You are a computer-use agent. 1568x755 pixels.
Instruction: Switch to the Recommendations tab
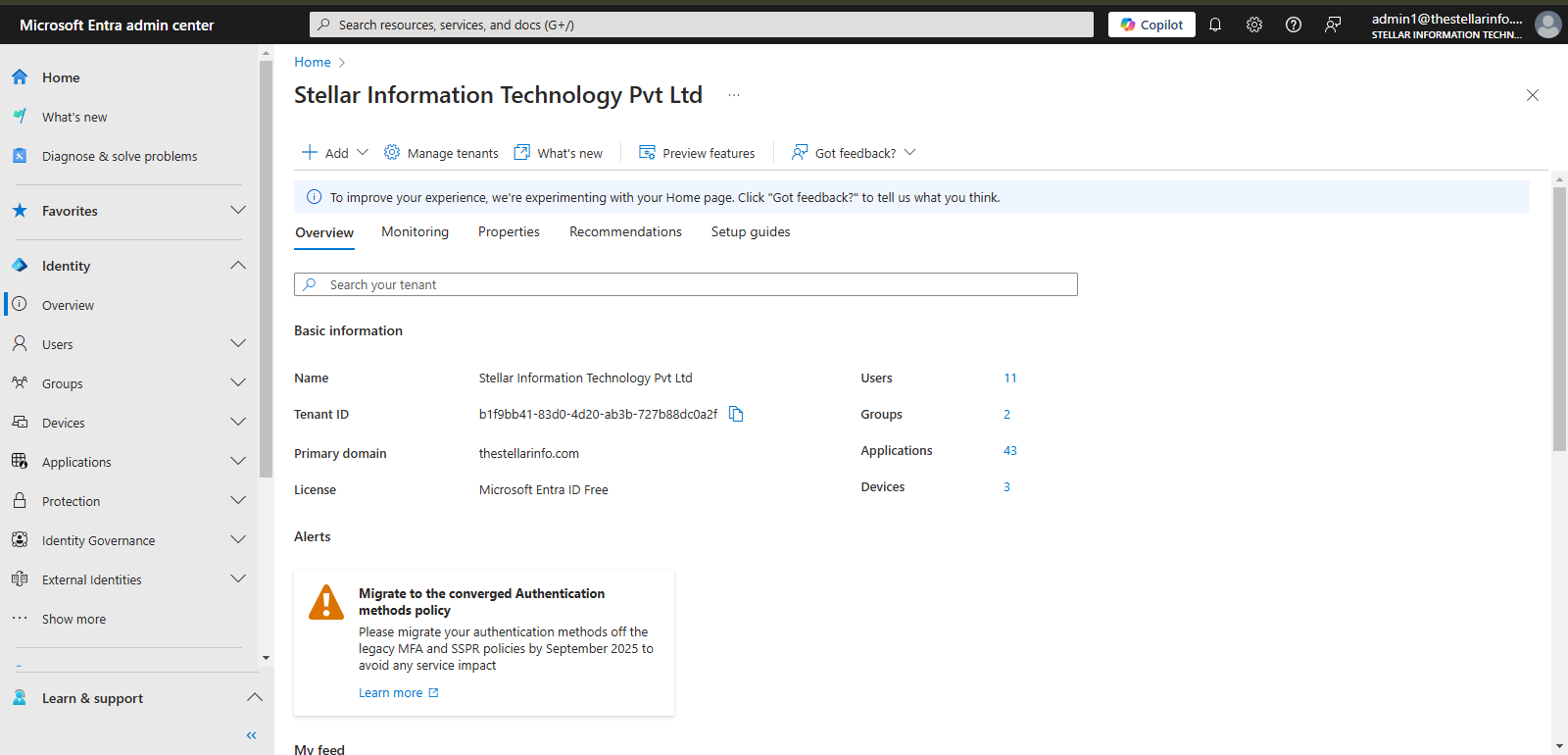[625, 231]
